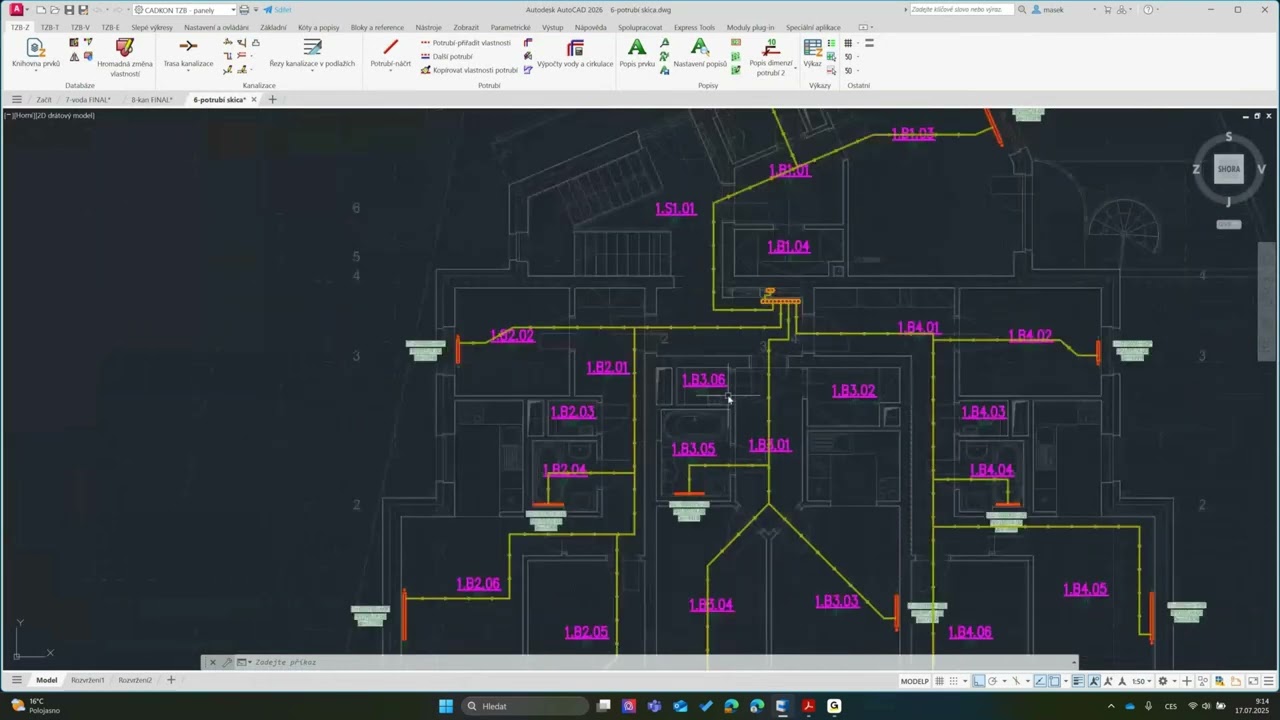Switch to TZB-V ribbon tab

[x=80, y=28]
